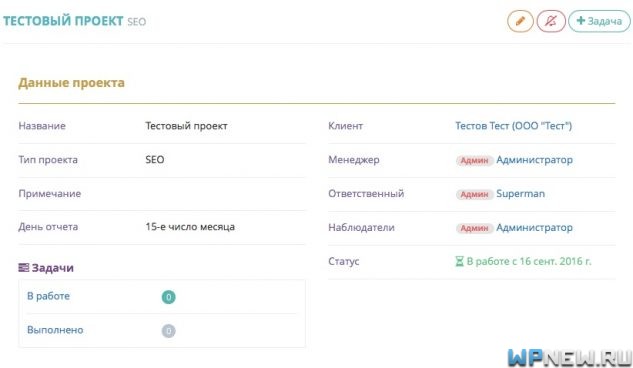Open the Тестов Тест client link
The width and height of the screenshot is (633, 368).
click(x=514, y=126)
